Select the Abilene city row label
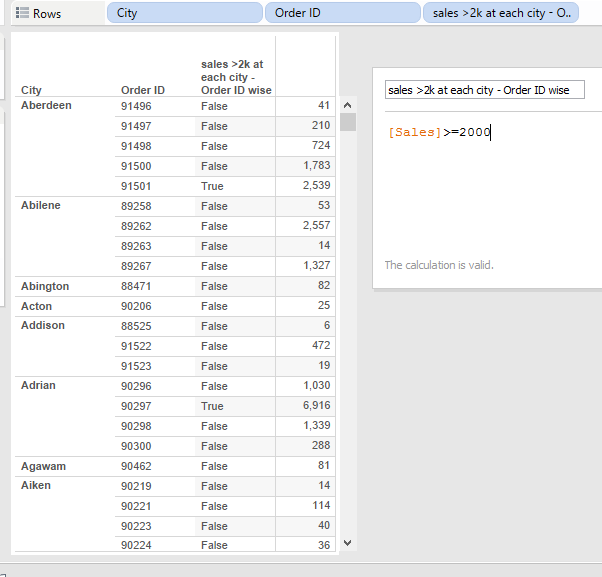 pos(41,205)
